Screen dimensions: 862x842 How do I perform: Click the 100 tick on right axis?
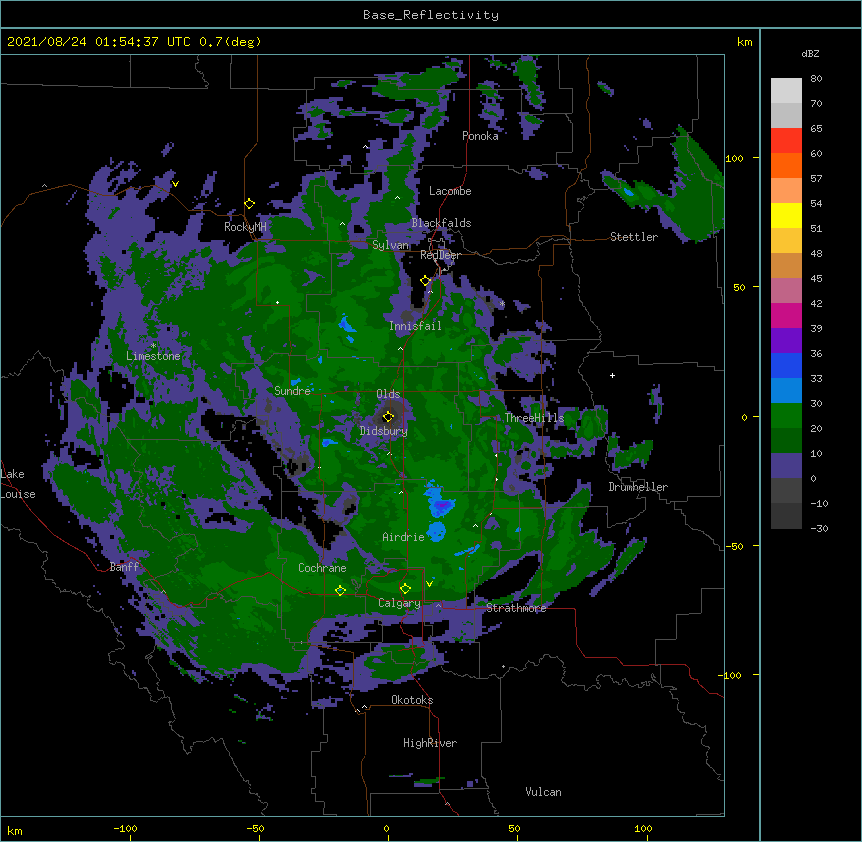(x=734, y=158)
